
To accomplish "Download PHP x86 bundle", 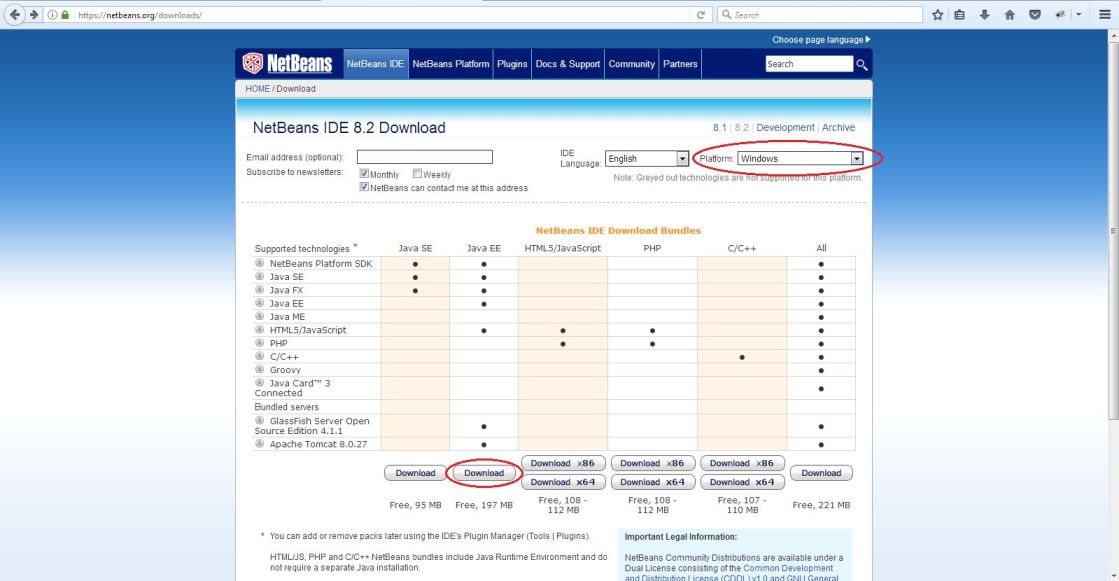I will tap(652, 463).
